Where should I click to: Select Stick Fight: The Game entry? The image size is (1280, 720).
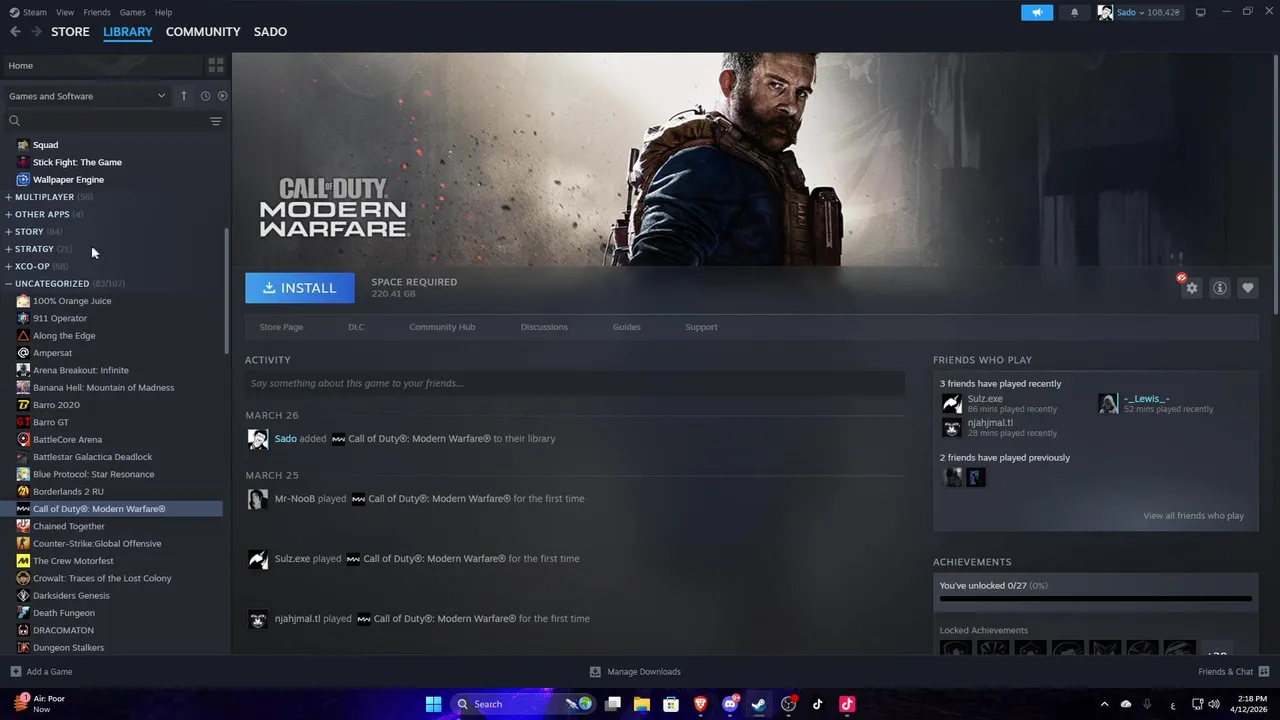click(x=77, y=162)
